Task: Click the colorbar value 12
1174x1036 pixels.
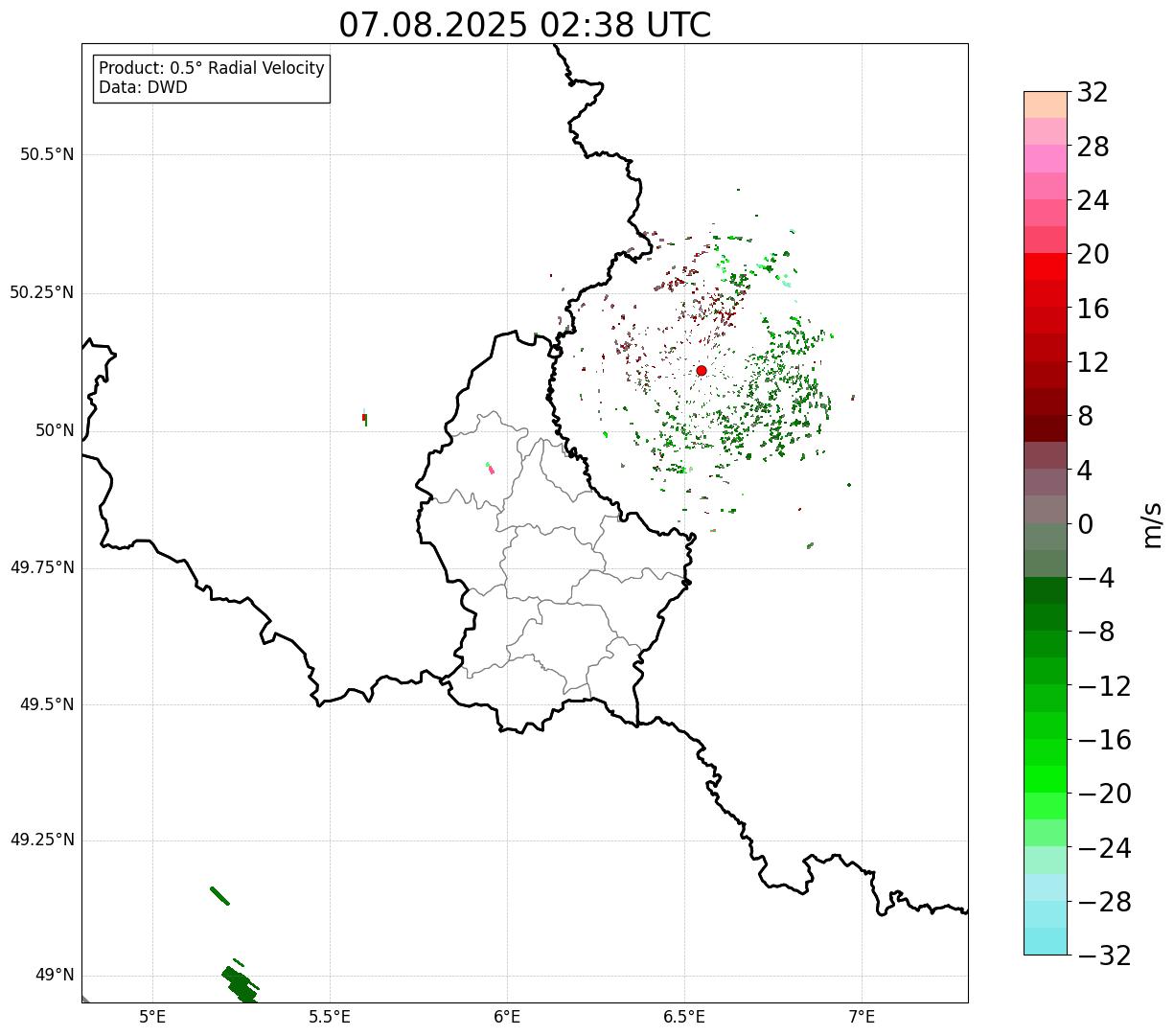Action: (1093, 362)
